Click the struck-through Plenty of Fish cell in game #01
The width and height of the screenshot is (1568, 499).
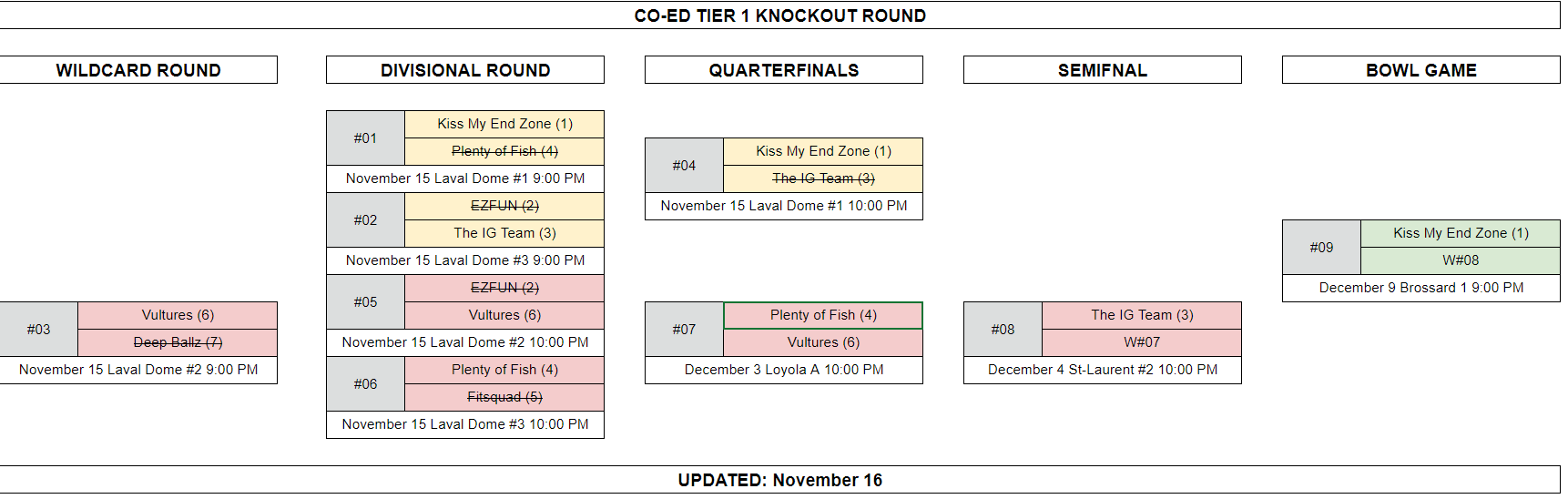point(504,151)
